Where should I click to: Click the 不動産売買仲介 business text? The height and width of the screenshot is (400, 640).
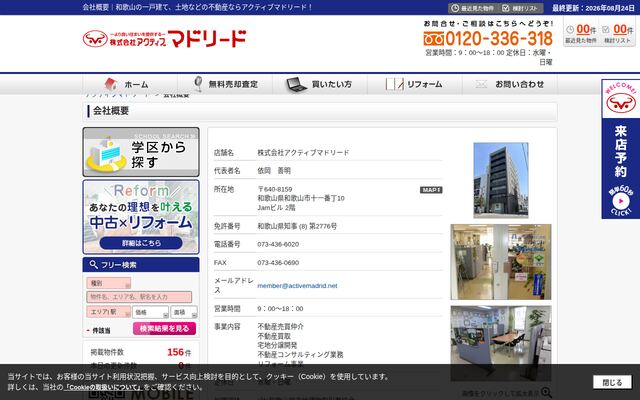point(280,327)
